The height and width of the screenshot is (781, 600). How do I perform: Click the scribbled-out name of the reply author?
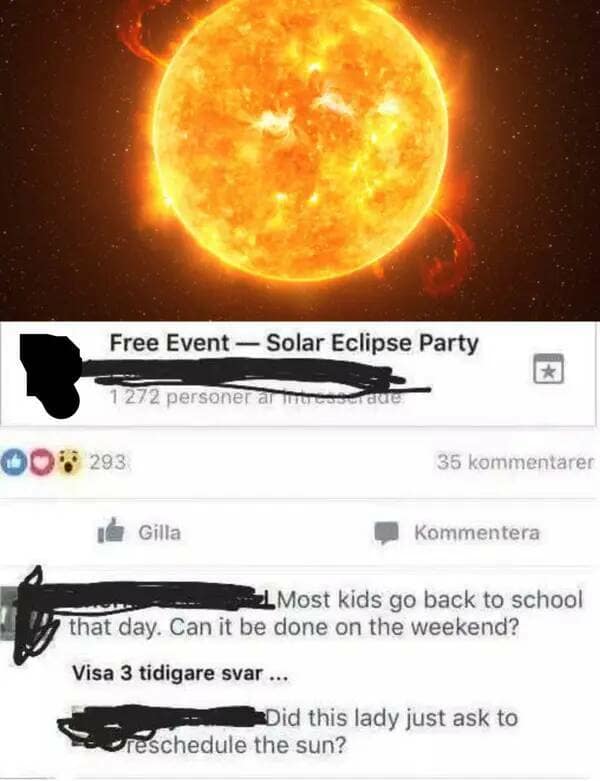click(164, 719)
